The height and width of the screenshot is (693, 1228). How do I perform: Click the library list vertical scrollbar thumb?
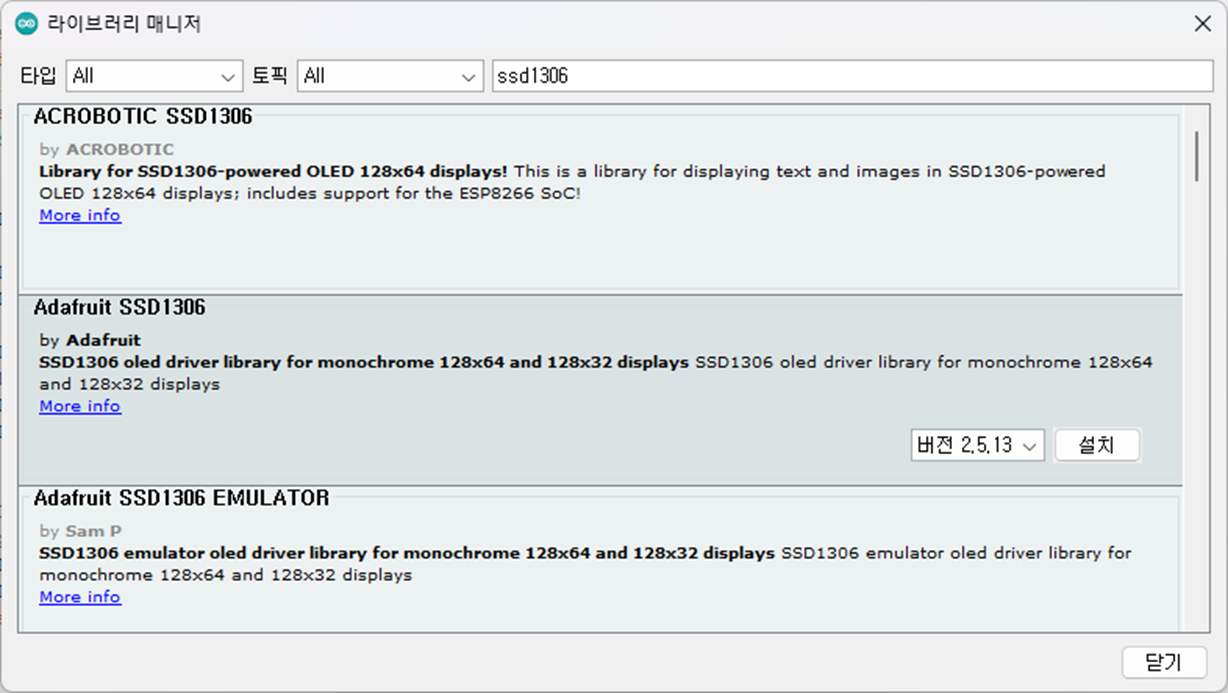1196,155
